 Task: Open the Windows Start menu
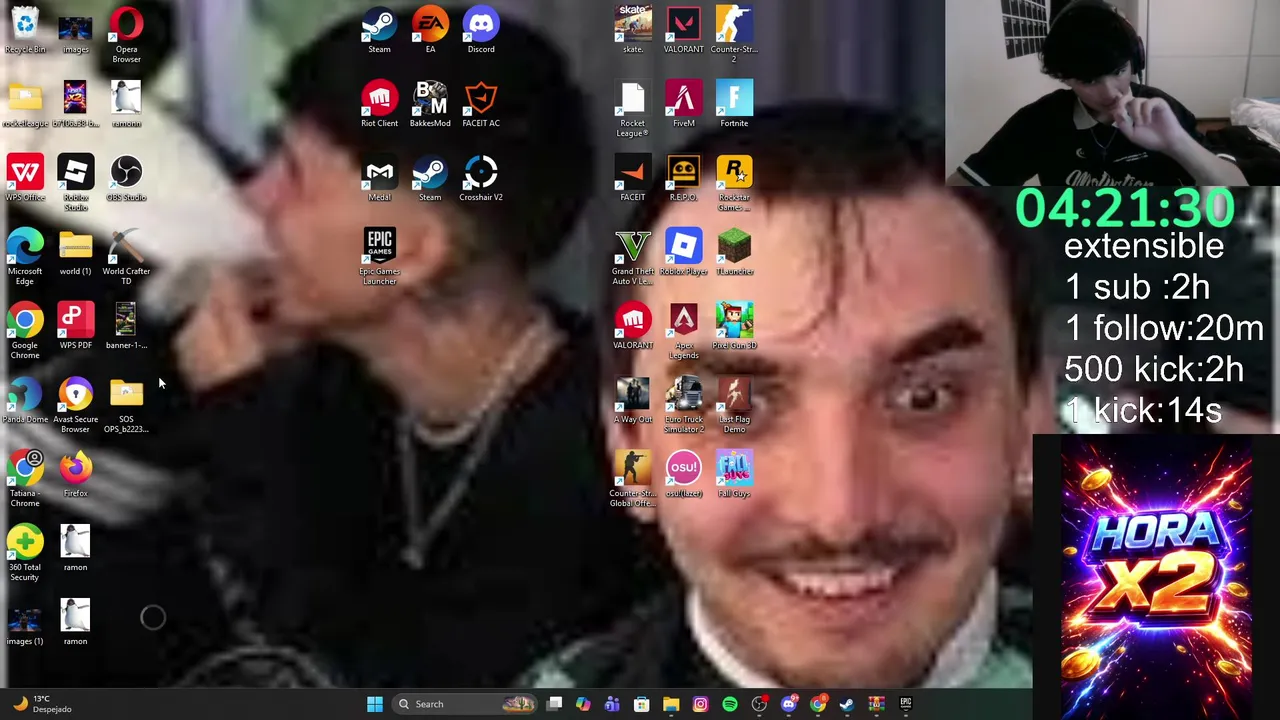point(375,704)
